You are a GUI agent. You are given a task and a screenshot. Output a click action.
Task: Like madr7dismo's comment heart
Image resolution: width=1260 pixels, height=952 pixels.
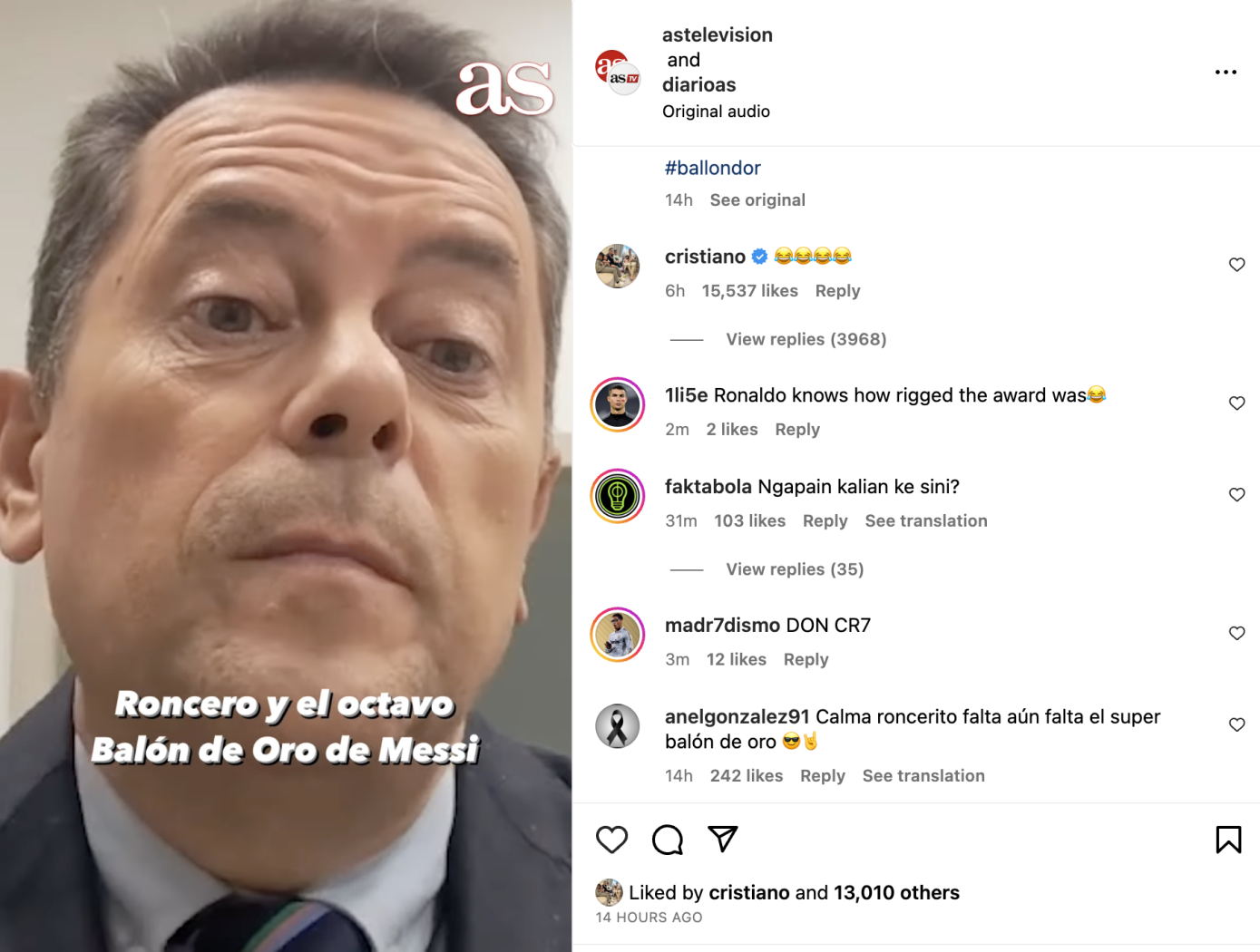(x=1236, y=634)
